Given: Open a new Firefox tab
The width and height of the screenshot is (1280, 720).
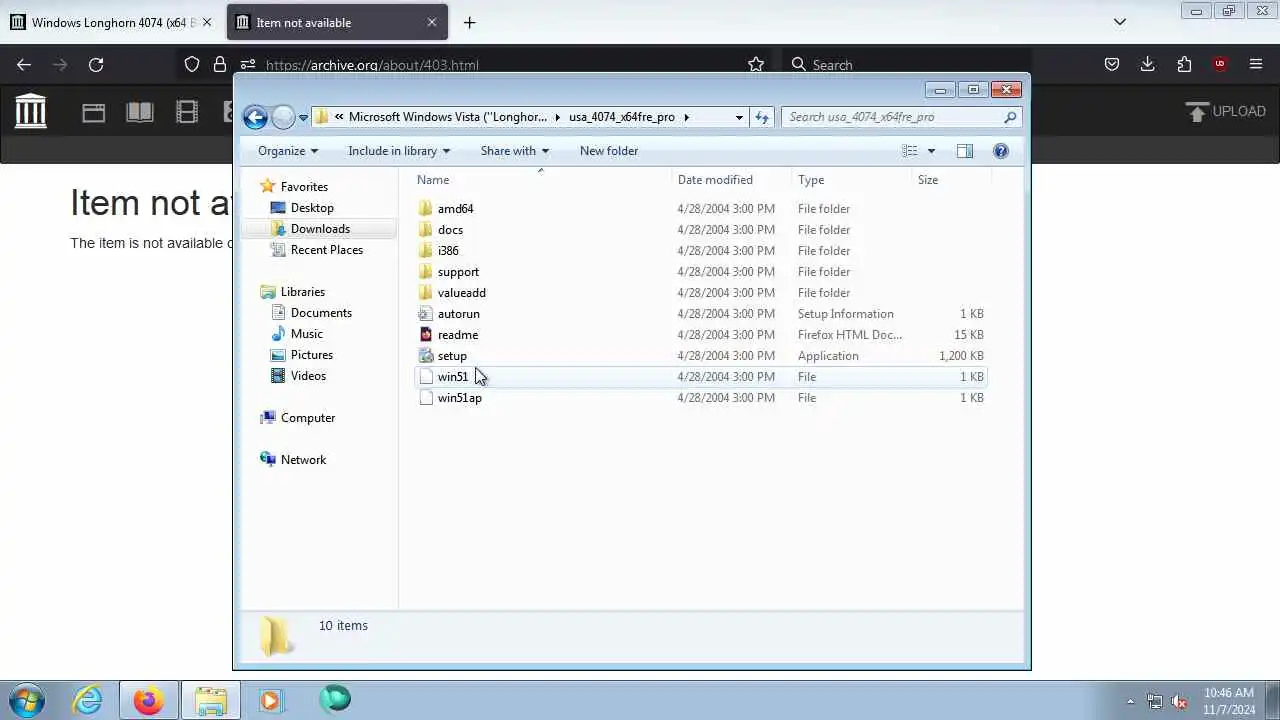Looking at the screenshot, I should click(x=469, y=22).
